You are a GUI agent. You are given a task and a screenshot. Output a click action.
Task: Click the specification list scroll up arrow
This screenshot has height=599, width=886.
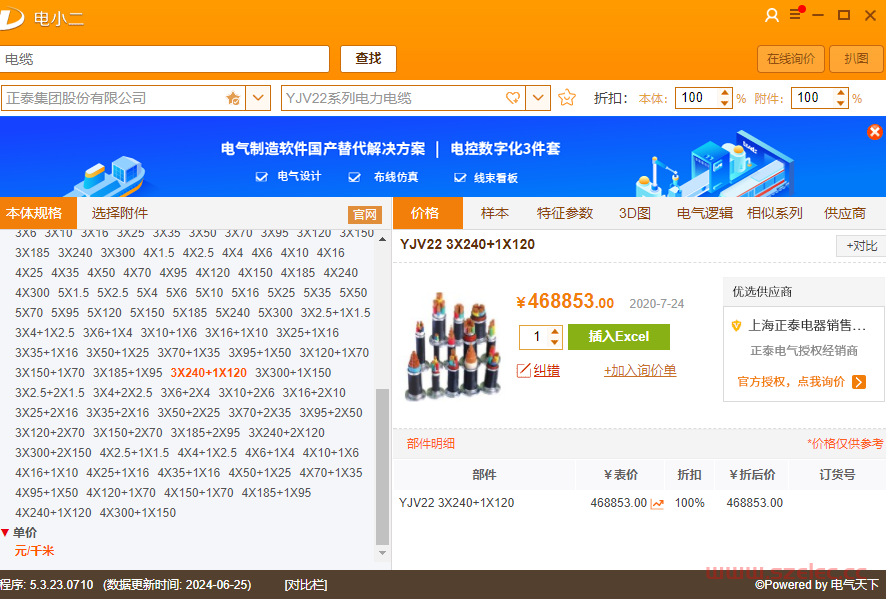383,240
